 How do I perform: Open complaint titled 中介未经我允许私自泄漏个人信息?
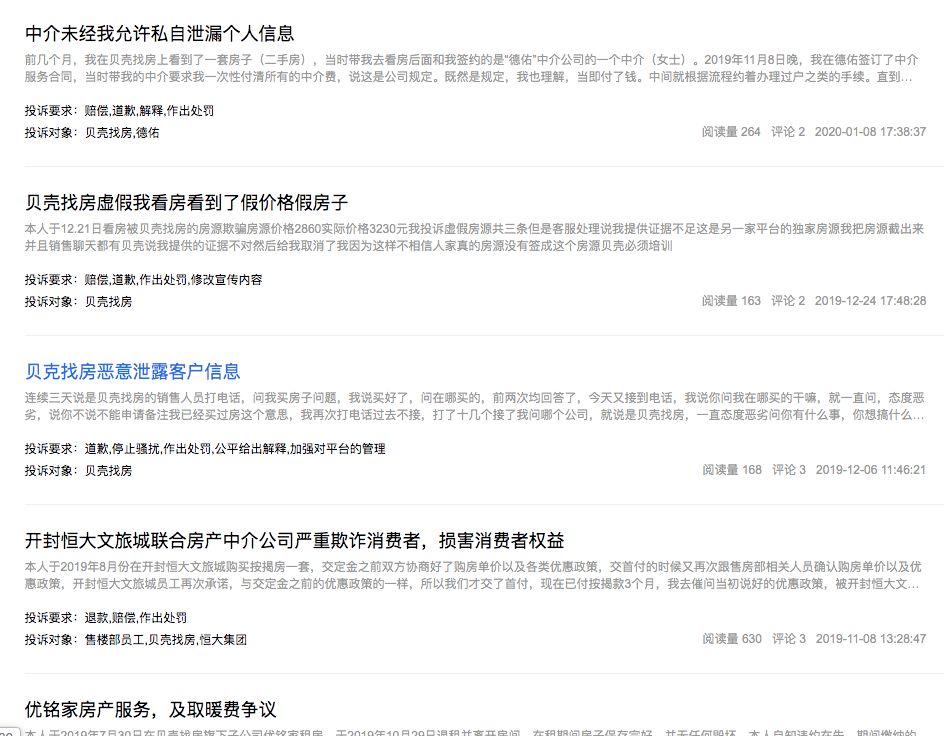tap(160, 34)
